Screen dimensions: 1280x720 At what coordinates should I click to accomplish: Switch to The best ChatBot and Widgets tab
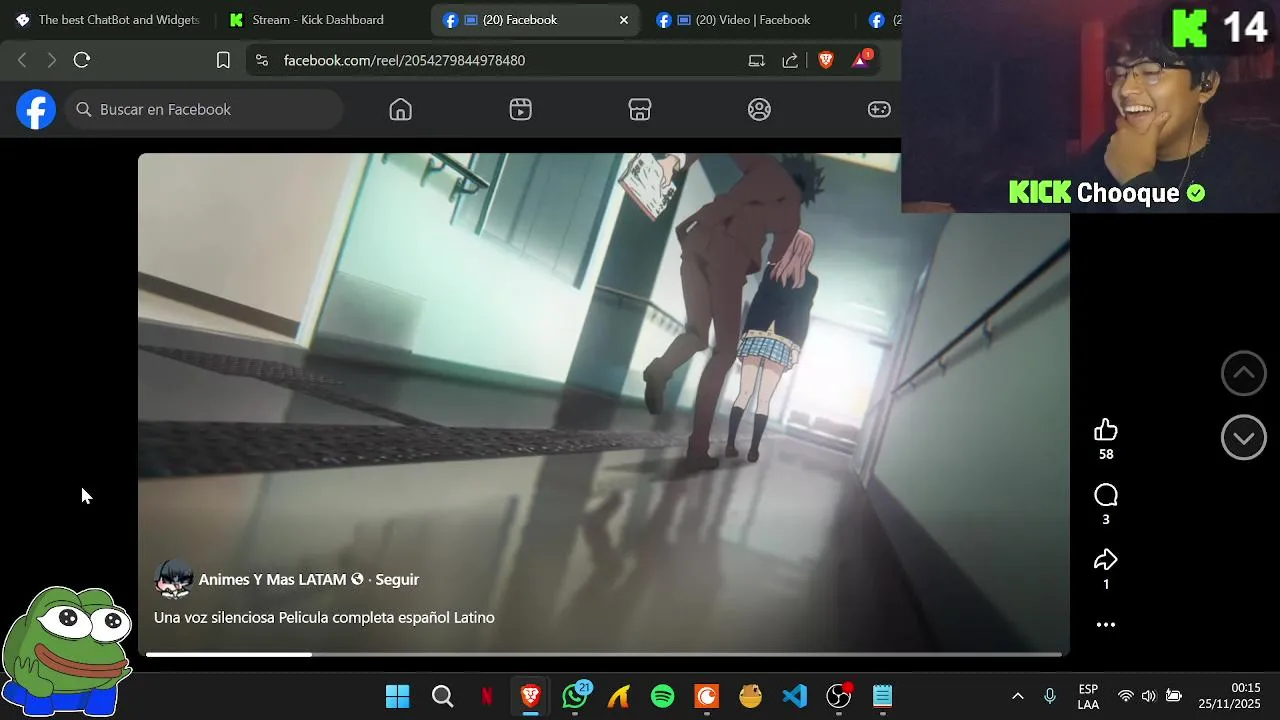[107, 20]
